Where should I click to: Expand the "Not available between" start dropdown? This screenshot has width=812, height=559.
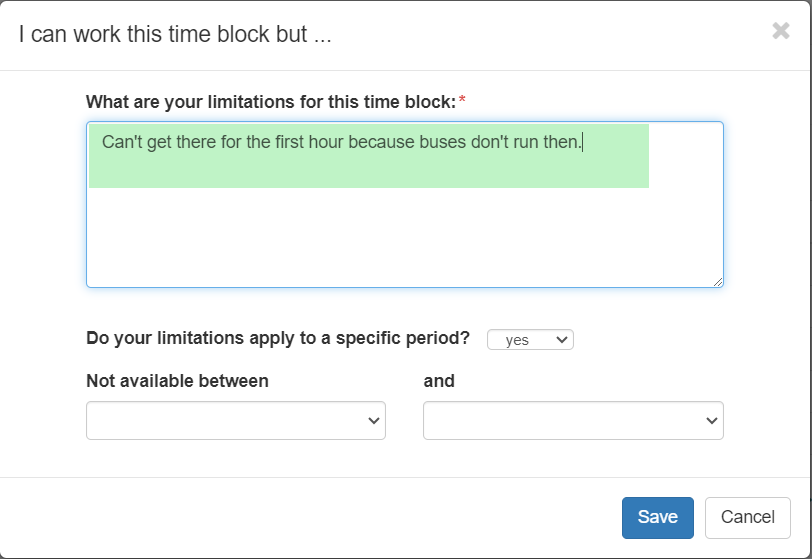pos(236,421)
